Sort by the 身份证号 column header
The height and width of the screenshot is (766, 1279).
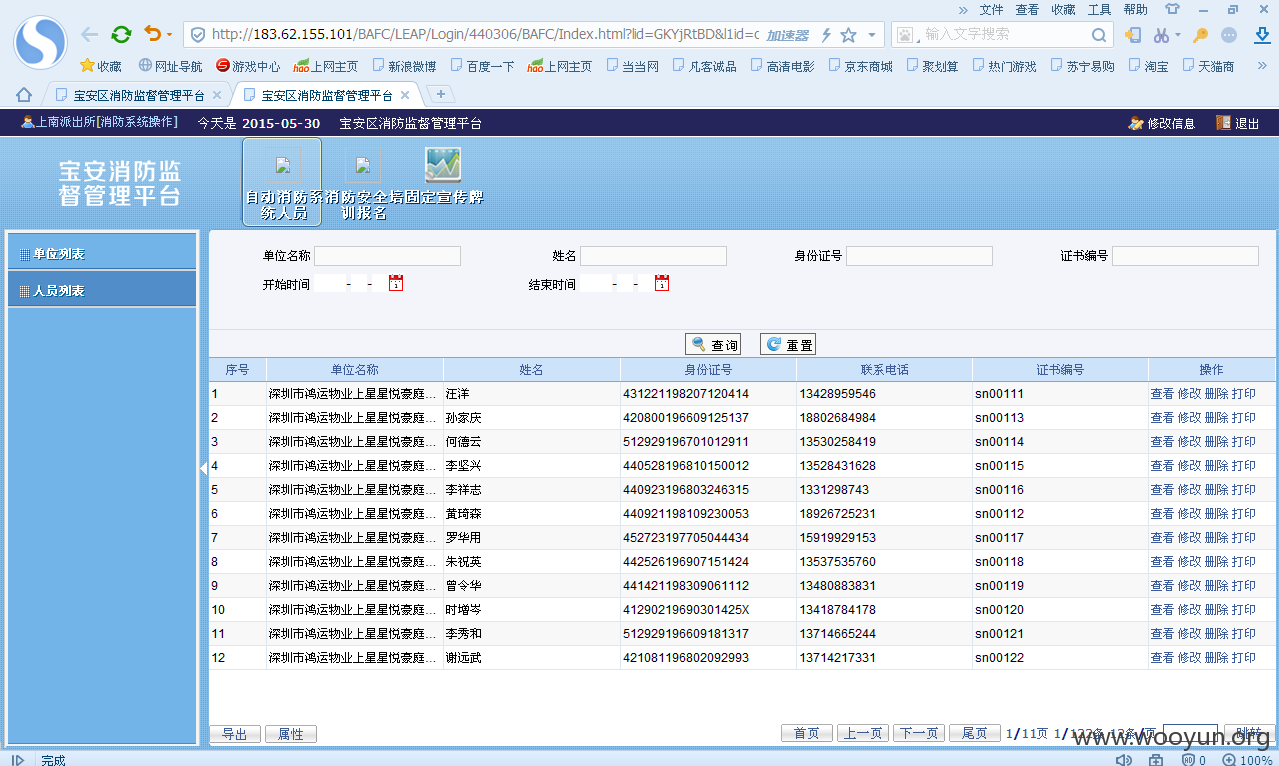pyautogui.click(x=708, y=370)
